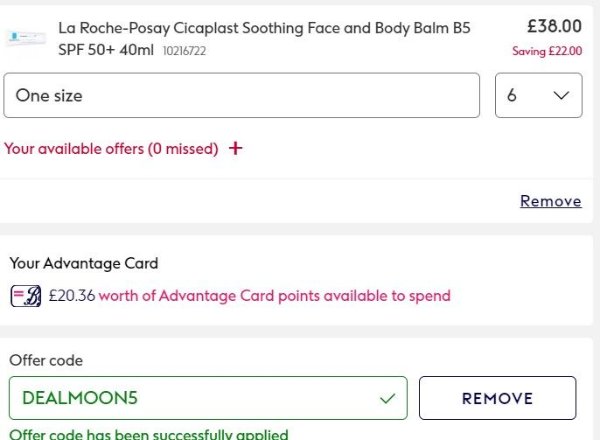Click the Offer code label
600x440 pixels.
click(46, 360)
